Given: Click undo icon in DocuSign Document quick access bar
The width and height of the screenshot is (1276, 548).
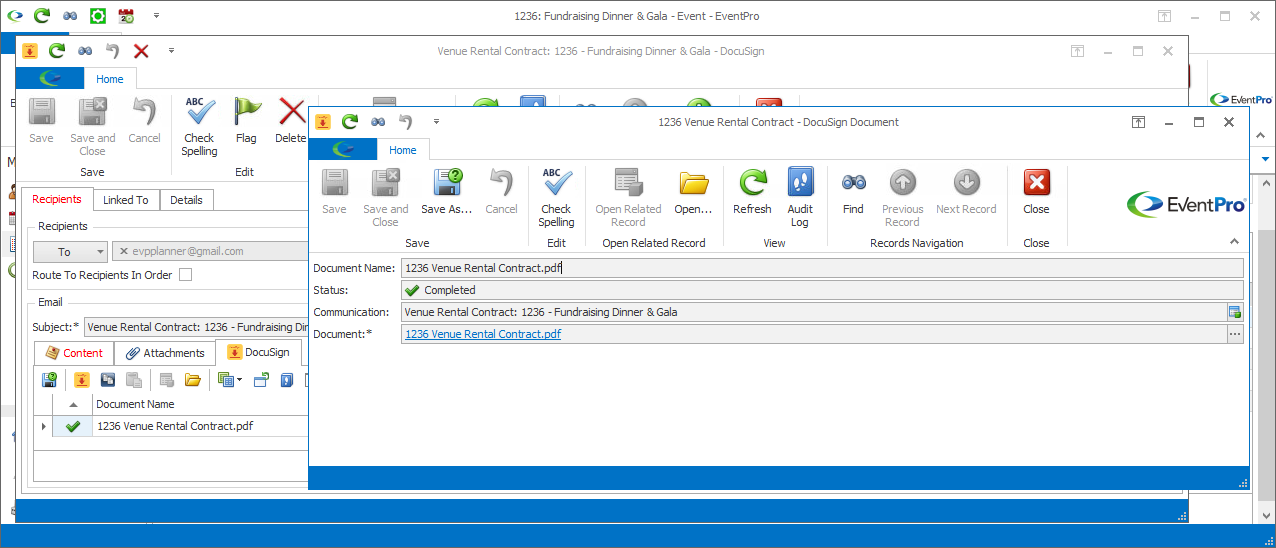Looking at the screenshot, I should tap(406, 122).
